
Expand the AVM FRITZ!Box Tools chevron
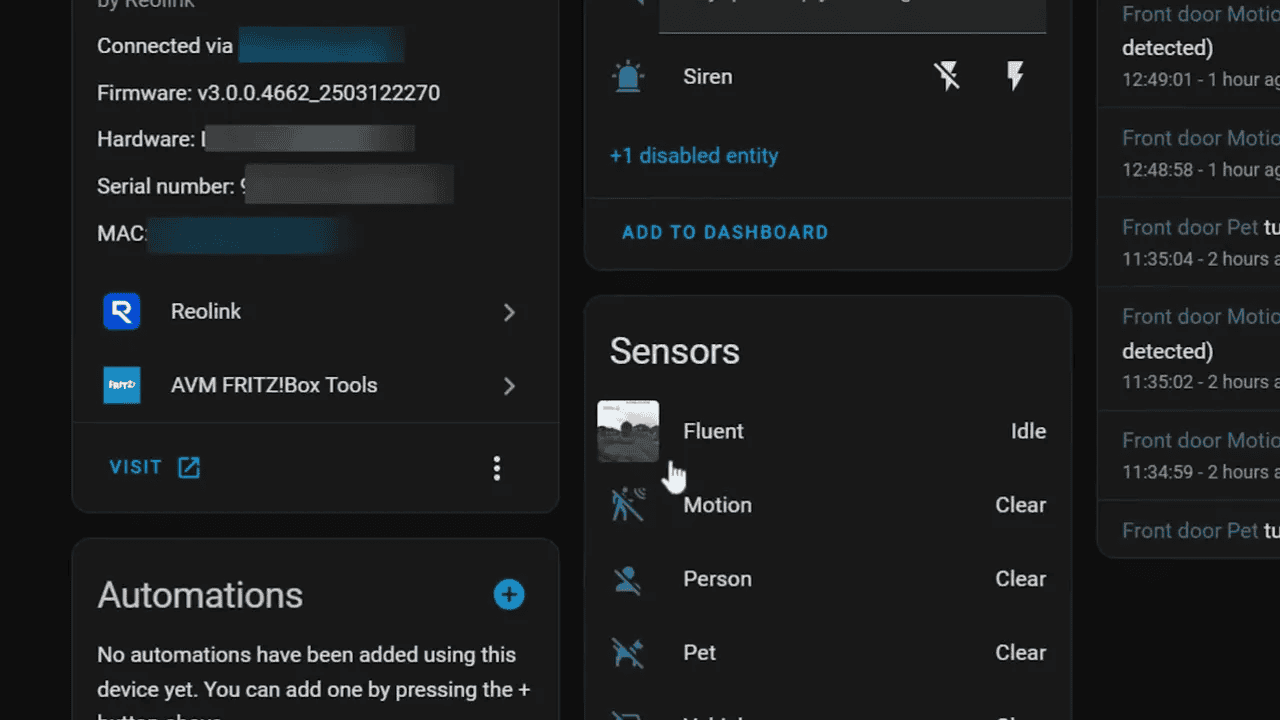click(510, 386)
